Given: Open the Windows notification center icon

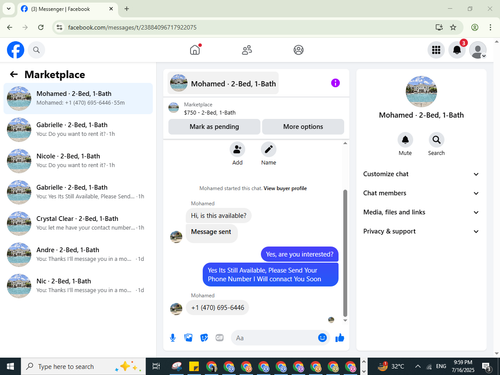Looking at the screenshot, I should pos(487,367).
